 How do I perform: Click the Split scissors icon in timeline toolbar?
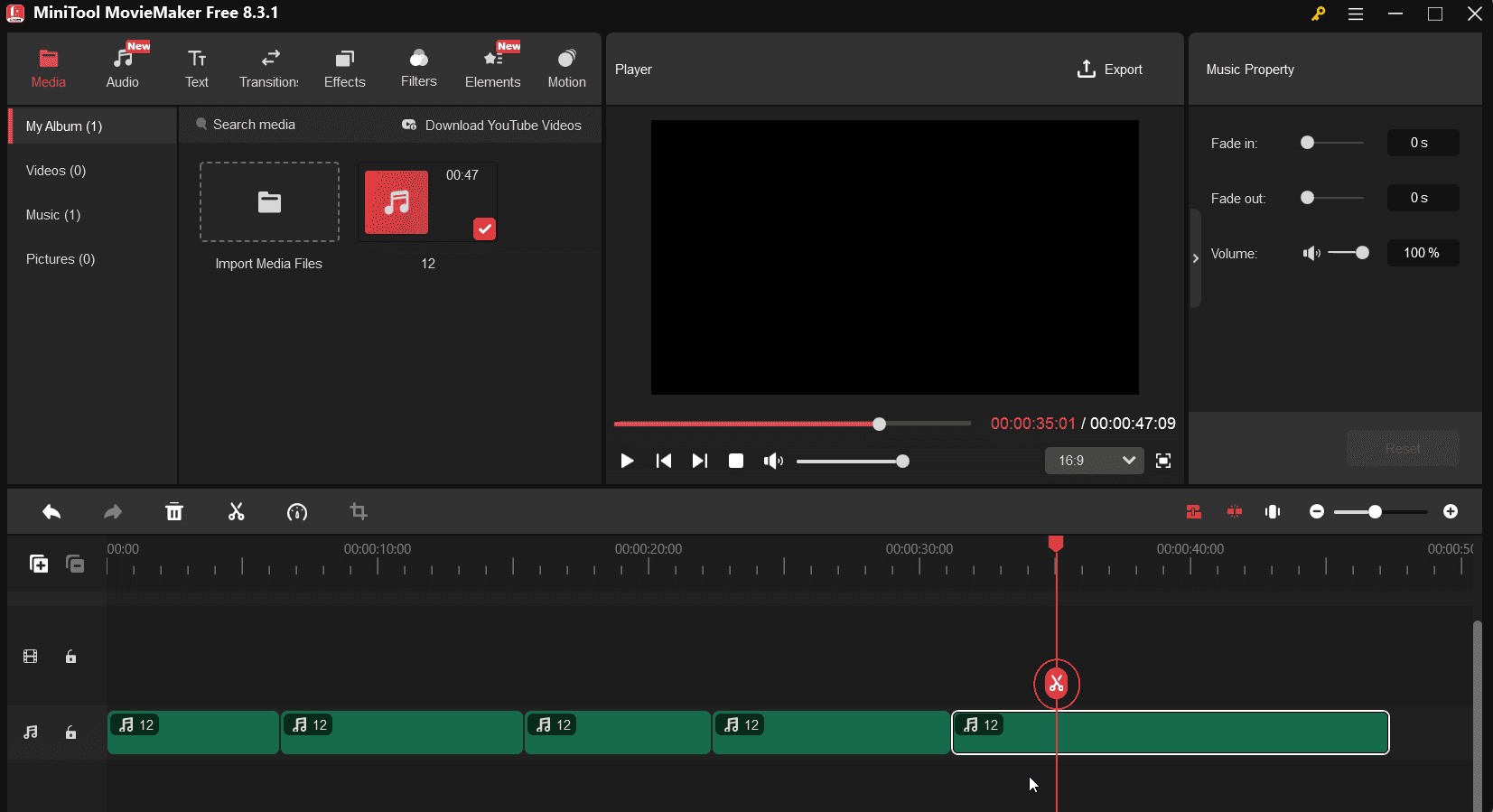click(x=236, y=512)
